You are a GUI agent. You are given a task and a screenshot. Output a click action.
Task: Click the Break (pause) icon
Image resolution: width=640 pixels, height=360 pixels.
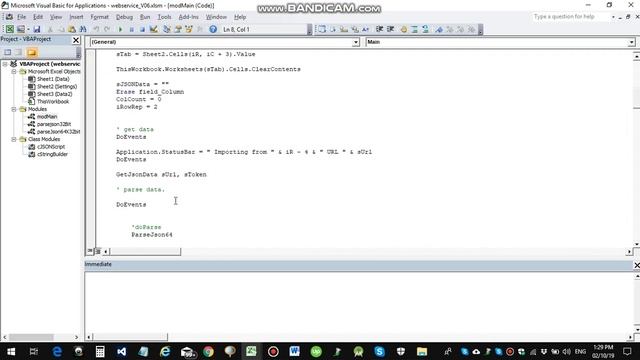point(131,29)
